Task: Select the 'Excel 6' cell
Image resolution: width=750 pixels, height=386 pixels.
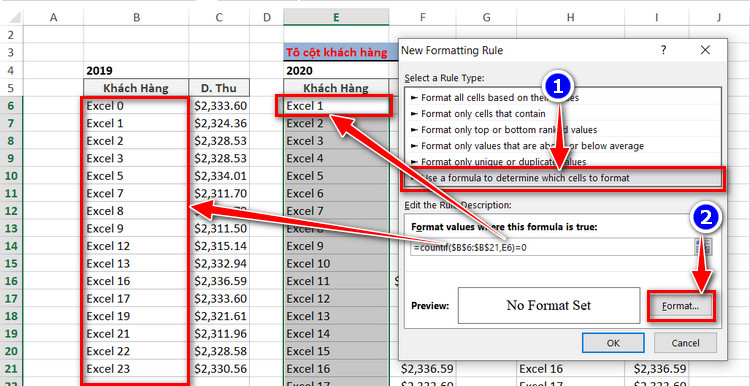Action: coord(336,193)
